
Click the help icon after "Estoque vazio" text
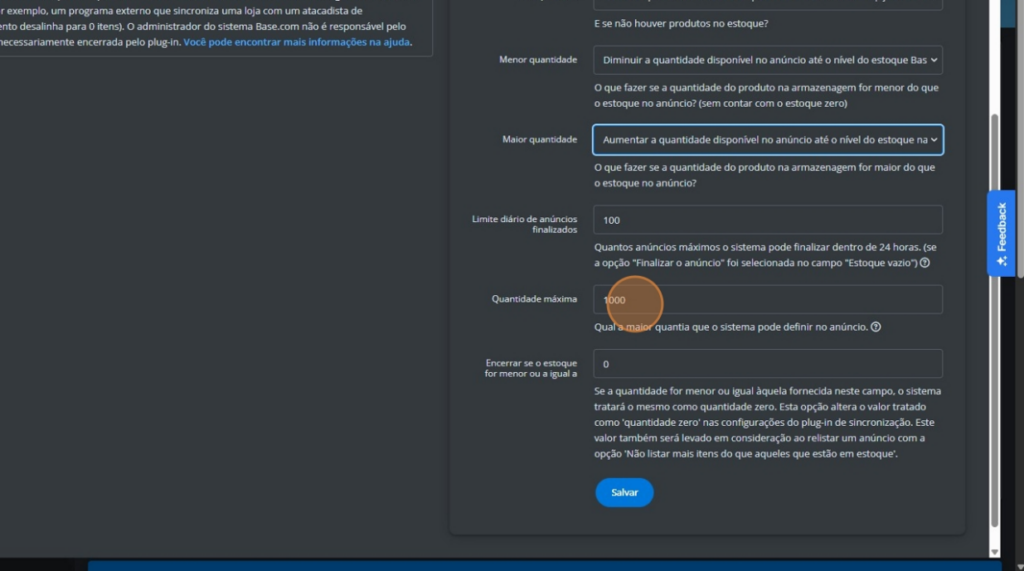(925, 263)
